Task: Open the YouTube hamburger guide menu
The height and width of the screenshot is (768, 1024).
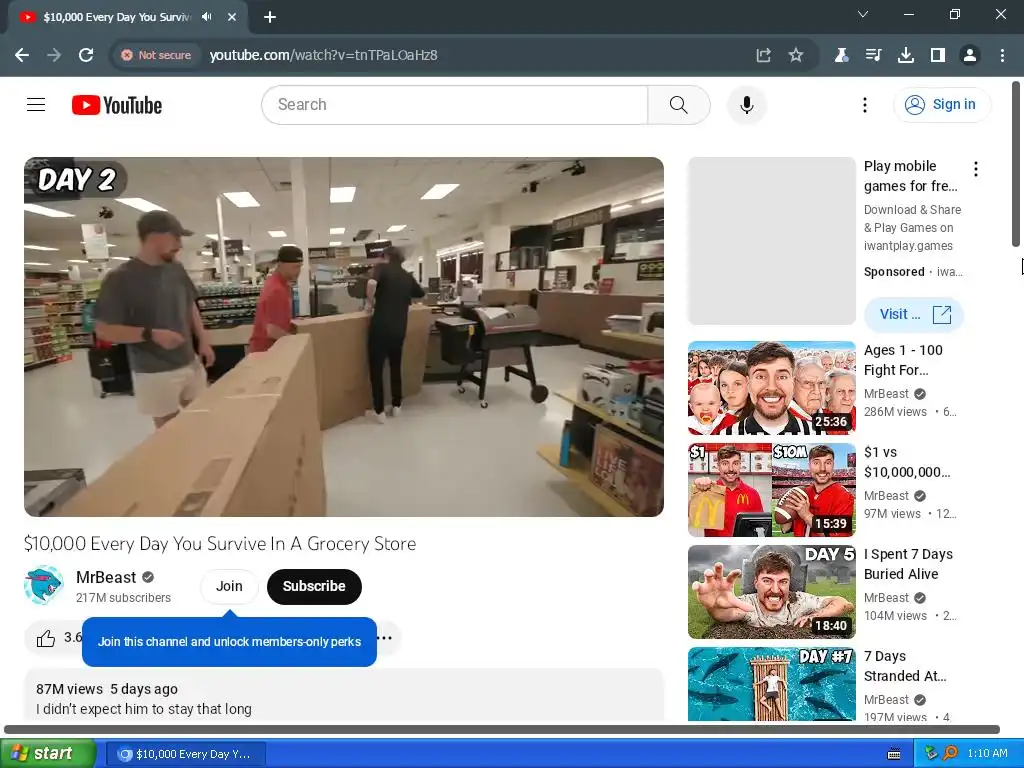Action: point(36,104)
